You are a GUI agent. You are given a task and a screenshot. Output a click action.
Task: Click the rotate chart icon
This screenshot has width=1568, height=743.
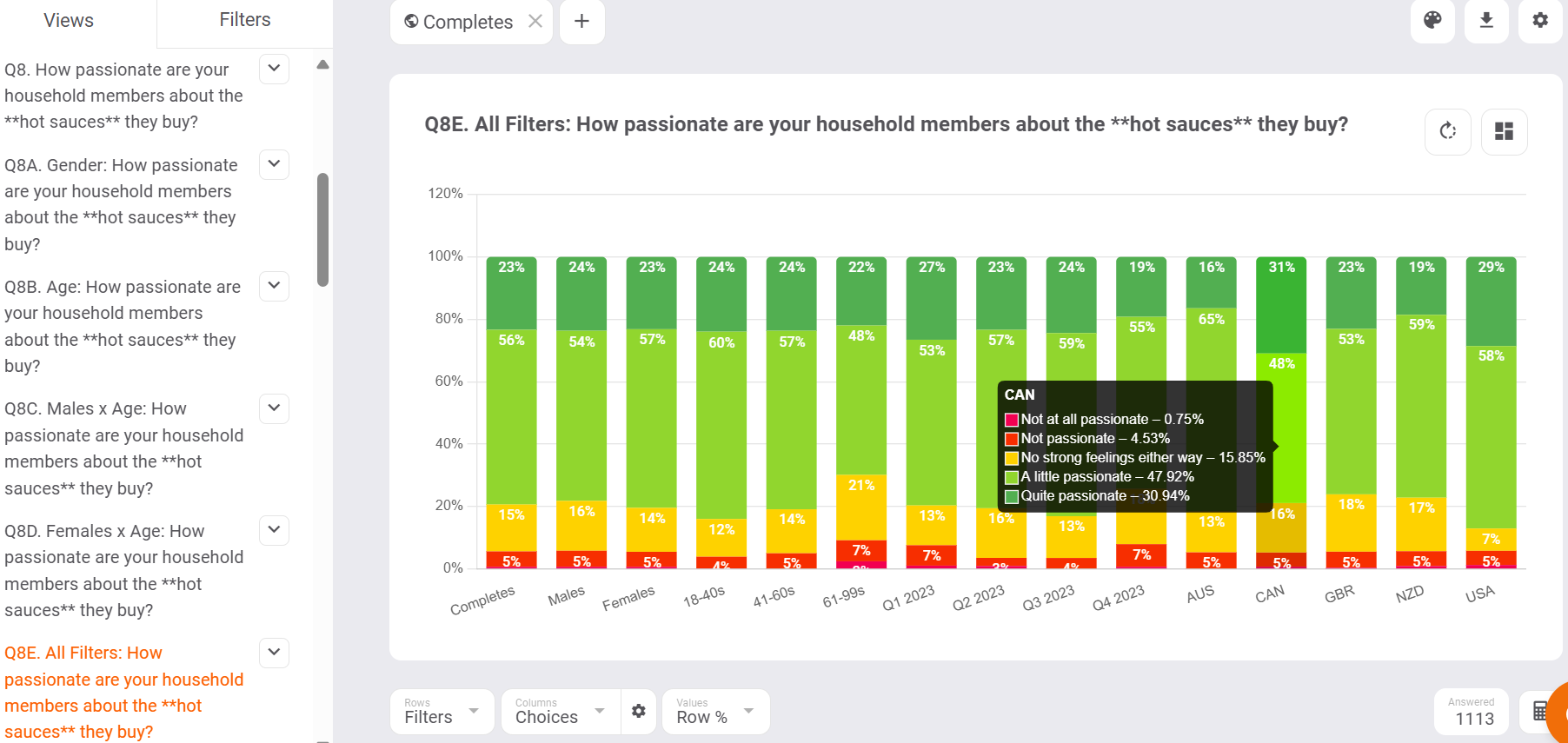1448,131
